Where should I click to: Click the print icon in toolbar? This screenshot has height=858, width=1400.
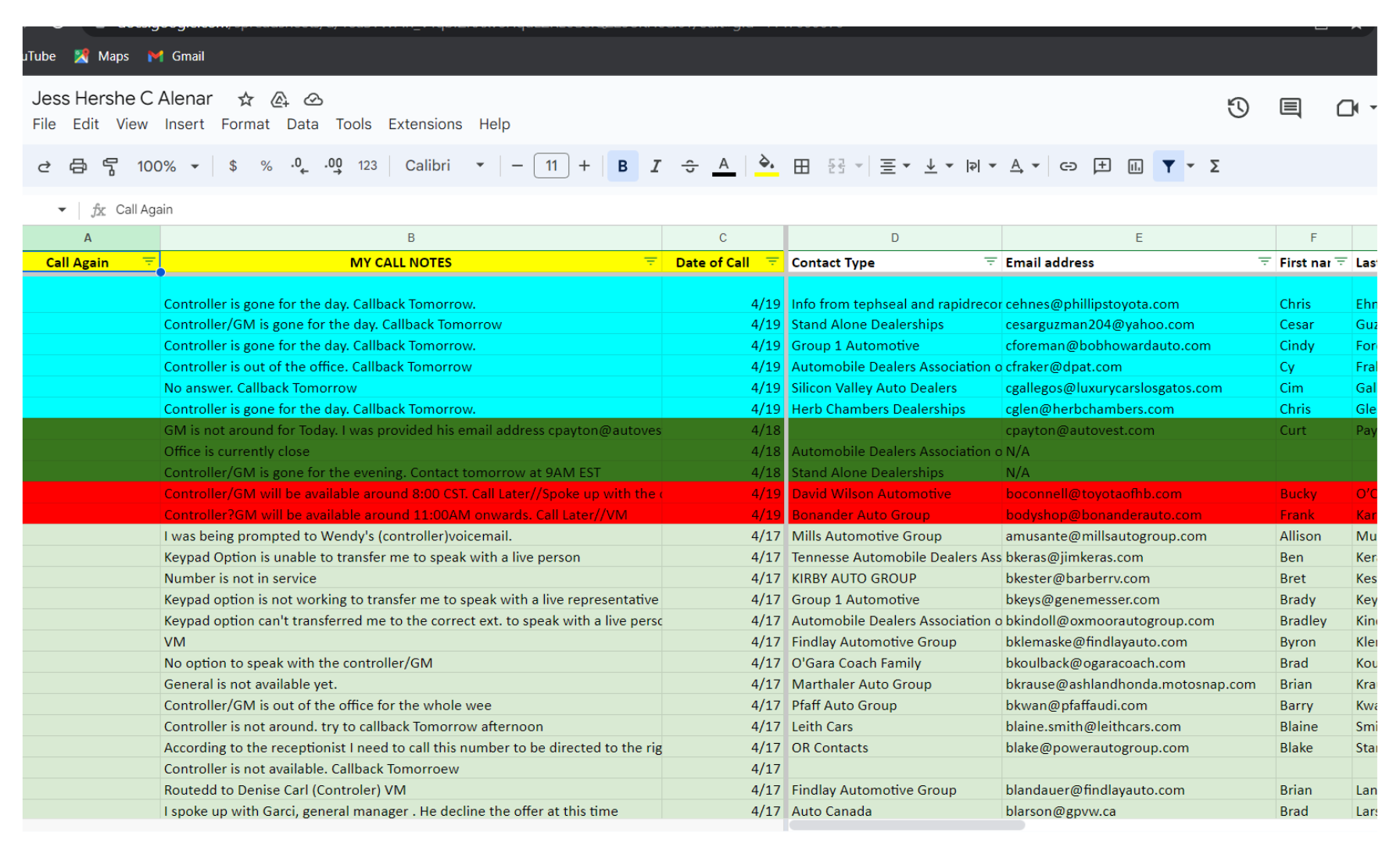[x=77, y=166]
